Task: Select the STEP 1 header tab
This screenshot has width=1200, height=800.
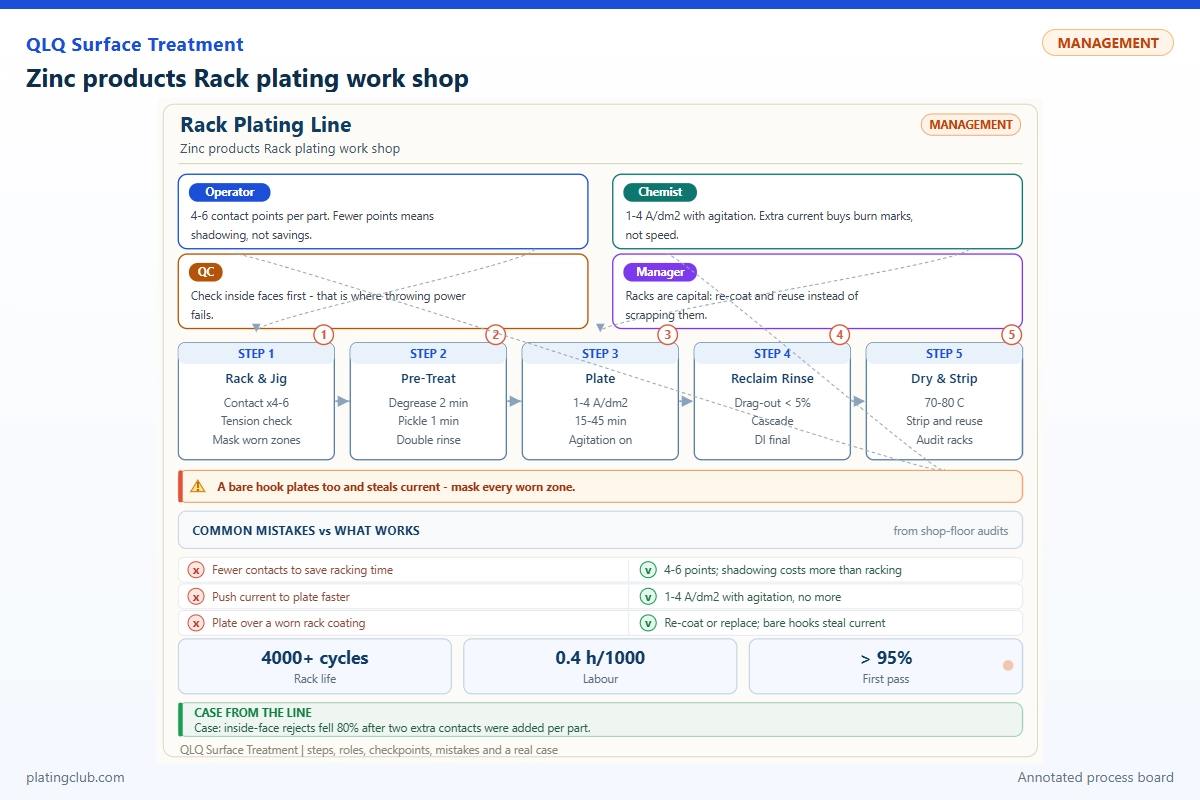Action: 256,353
